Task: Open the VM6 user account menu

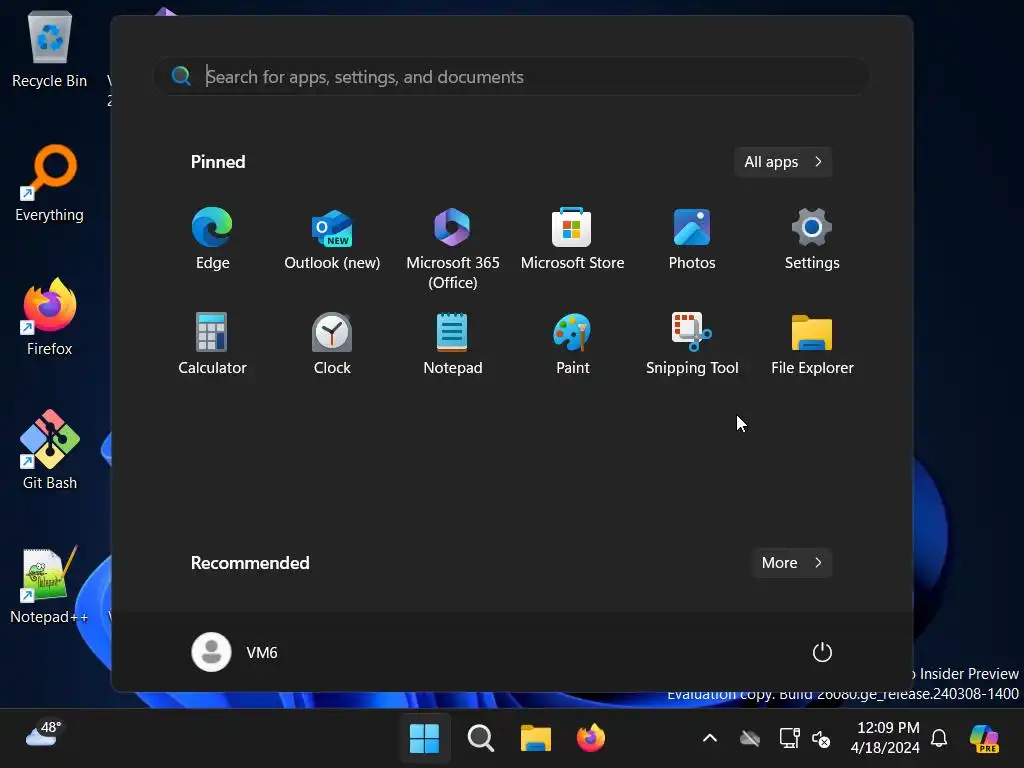Action: point(235,652)
